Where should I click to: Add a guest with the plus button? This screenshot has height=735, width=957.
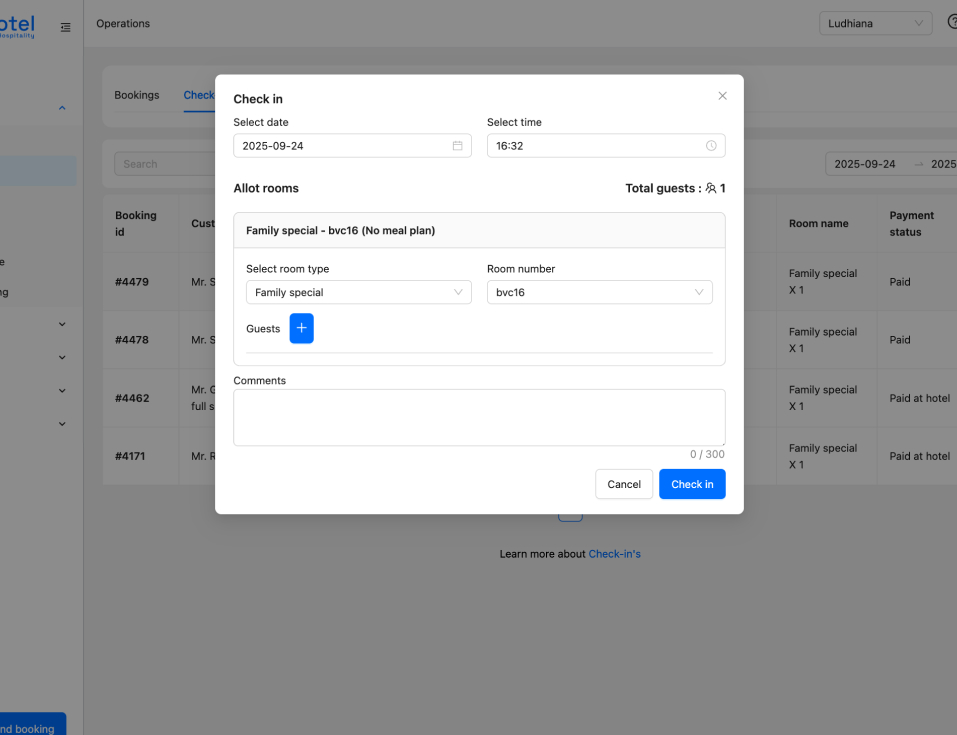tap(302, 328)
